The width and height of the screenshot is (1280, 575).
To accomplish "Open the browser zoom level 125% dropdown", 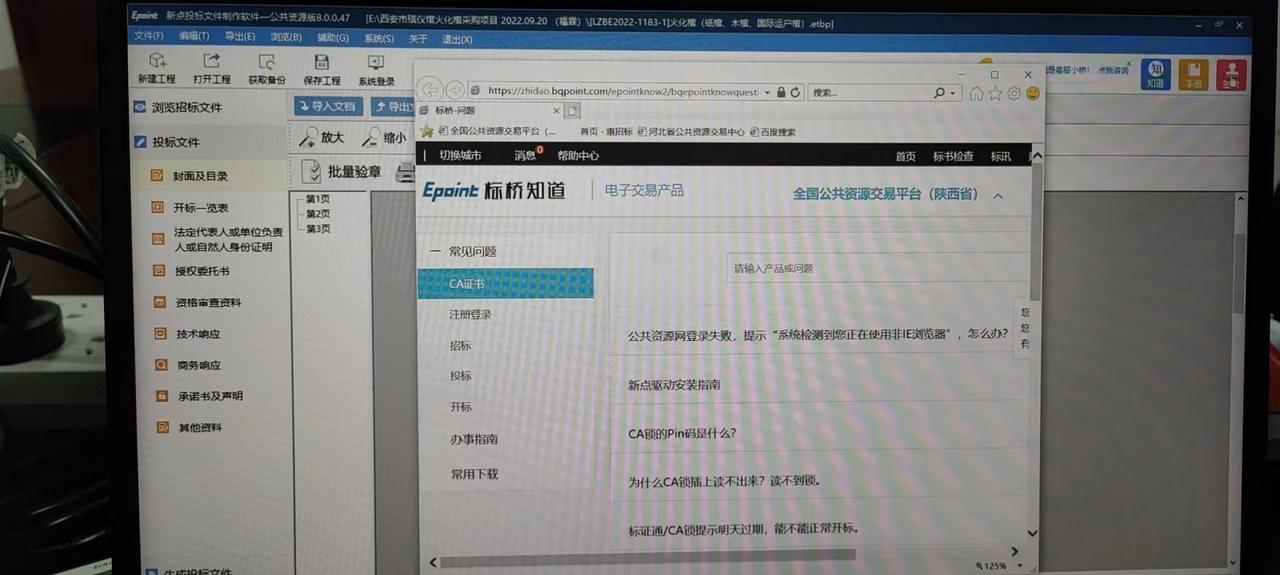I will pyautogui.click(x=1002, y=566).
